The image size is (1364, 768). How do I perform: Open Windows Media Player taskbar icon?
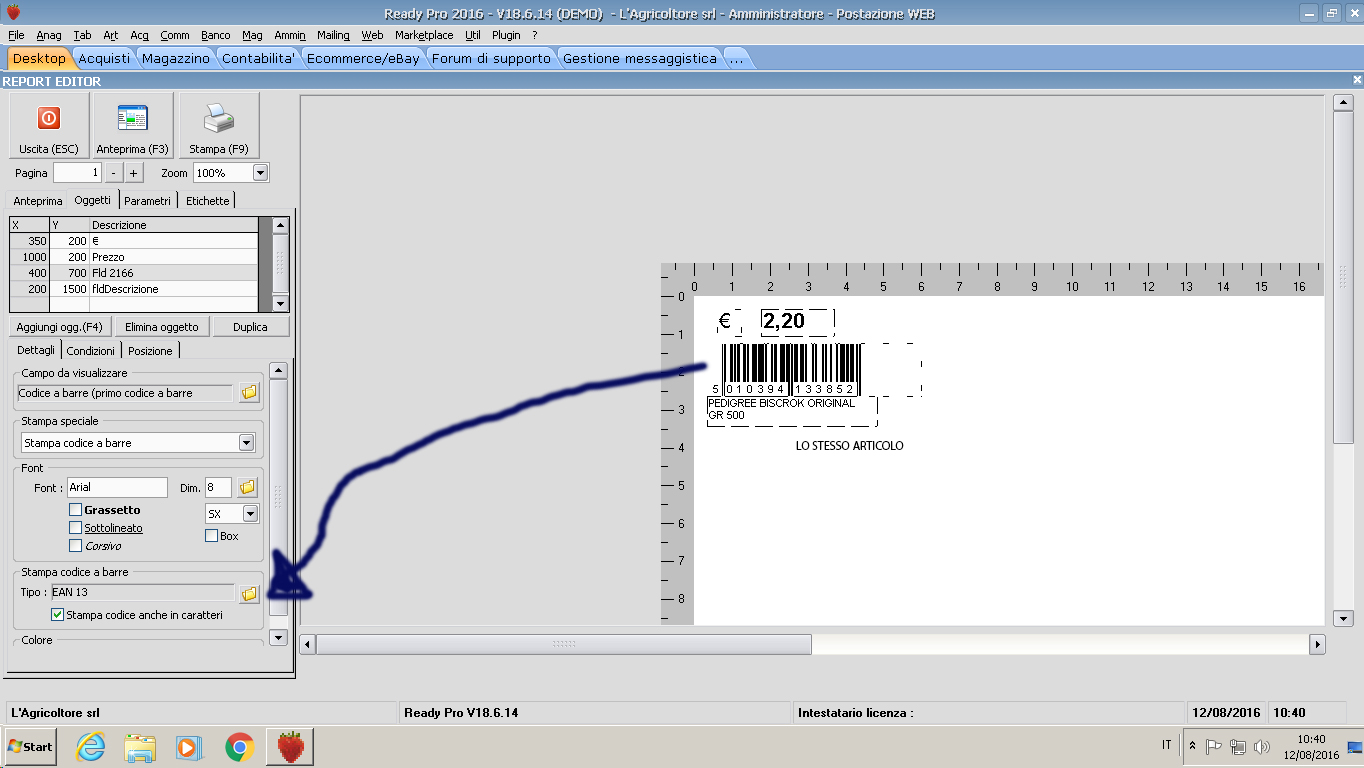click(187, 746)
